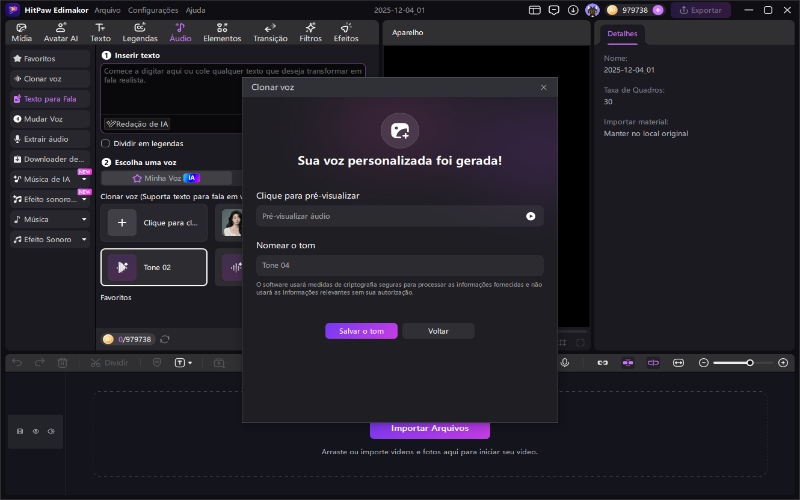Click the fit-to-timeline width icon
This screenshot has width=800, height=500.
[678, 363]
